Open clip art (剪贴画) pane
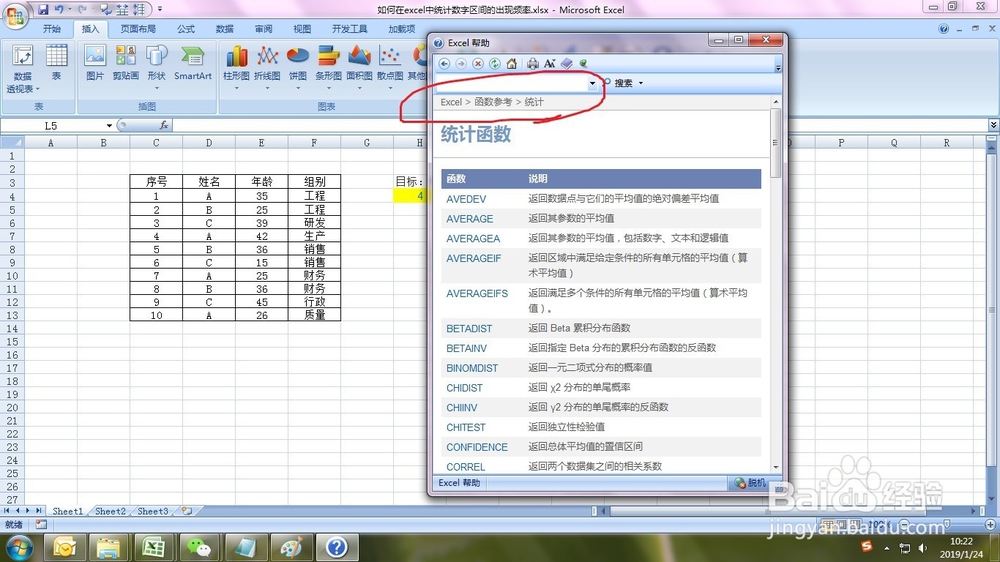Image resolution: width=1000 pixels, height=562 pixels. pos(126,63)
